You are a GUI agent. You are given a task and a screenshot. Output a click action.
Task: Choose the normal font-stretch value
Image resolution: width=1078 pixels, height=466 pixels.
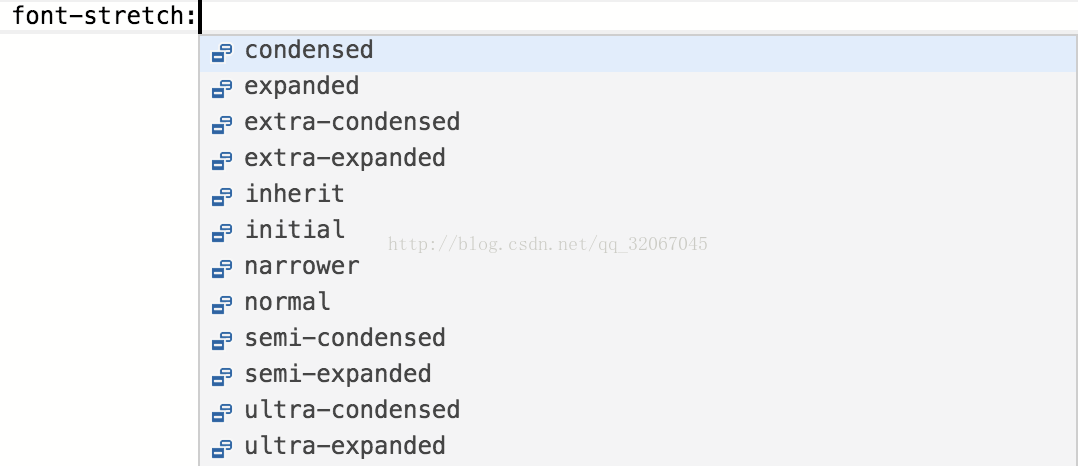(638, 305)
